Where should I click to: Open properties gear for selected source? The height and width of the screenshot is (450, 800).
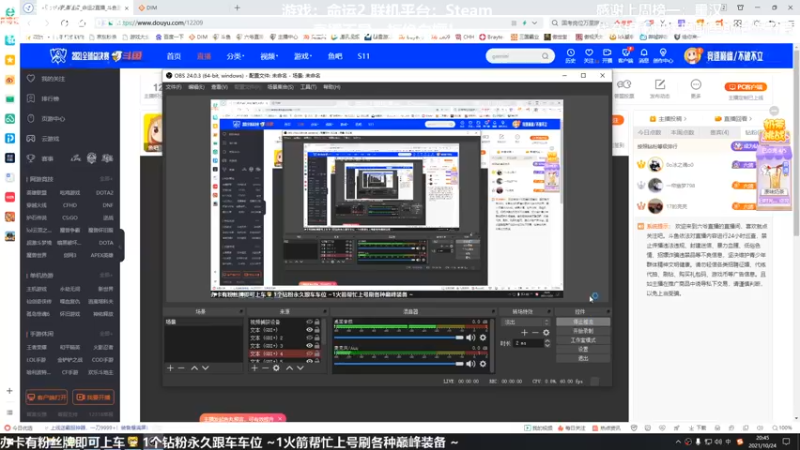(x=276, y=368)
